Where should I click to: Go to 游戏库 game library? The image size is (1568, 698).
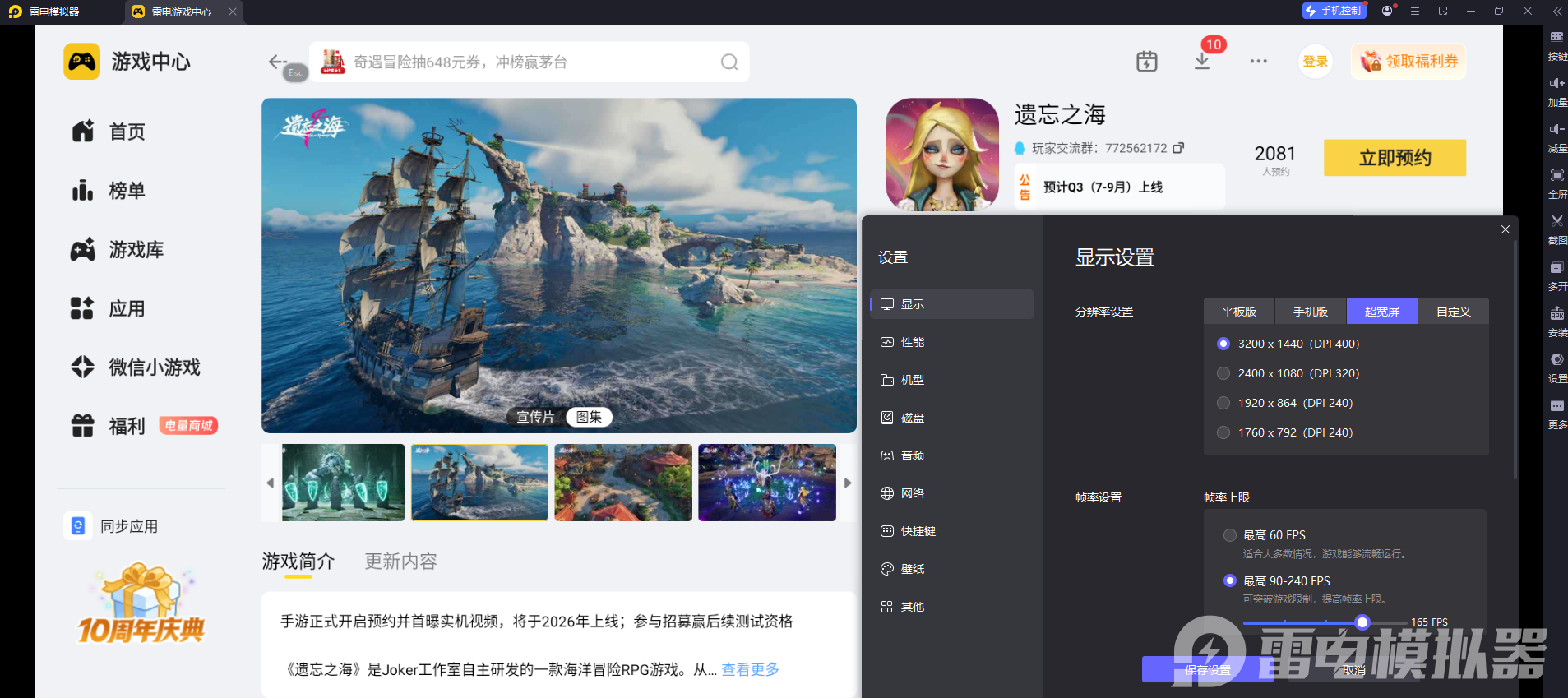(118, 250)
